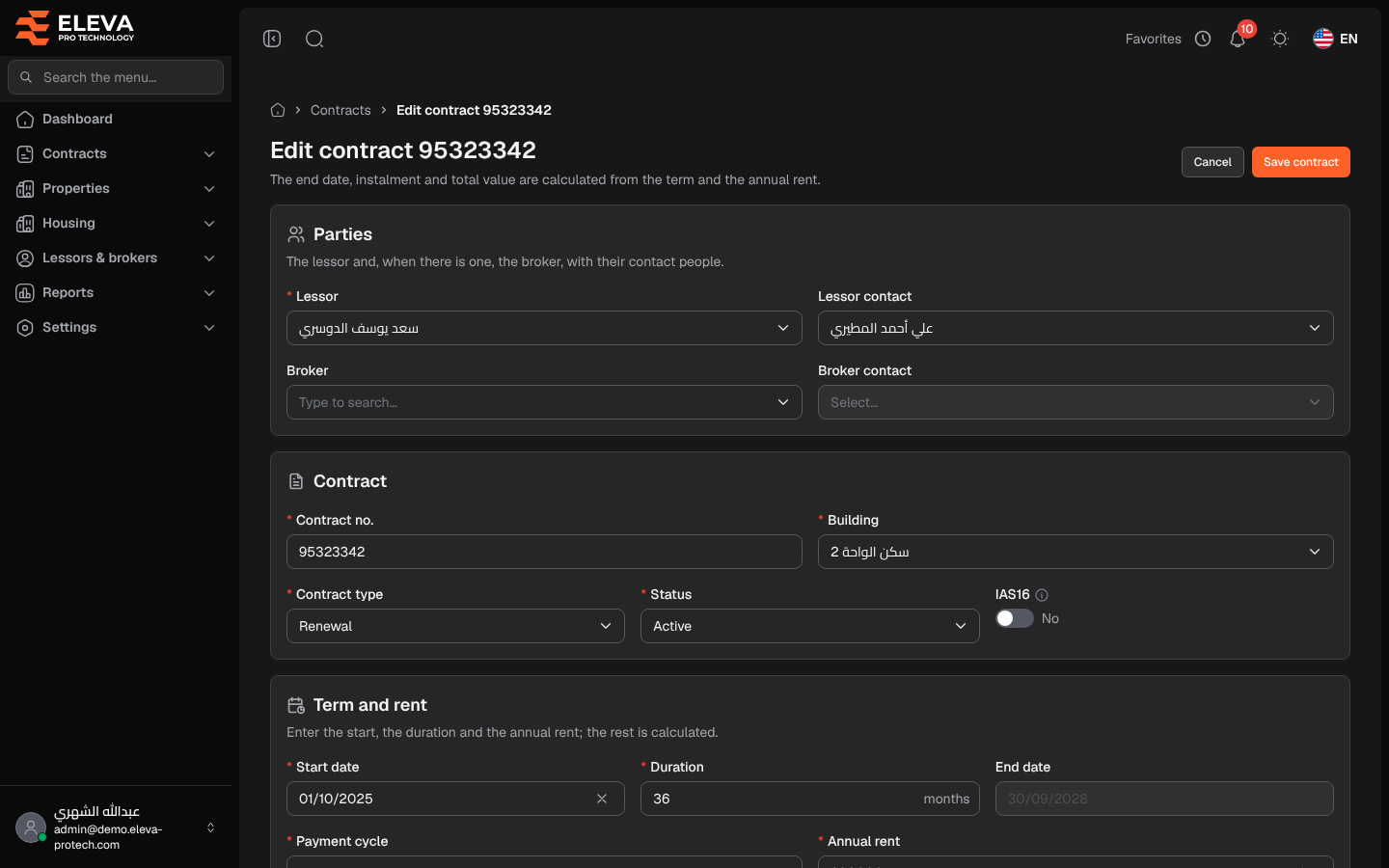Open the Lessor dropdown
Screen dimensions: 1389x868
[544, 328]
